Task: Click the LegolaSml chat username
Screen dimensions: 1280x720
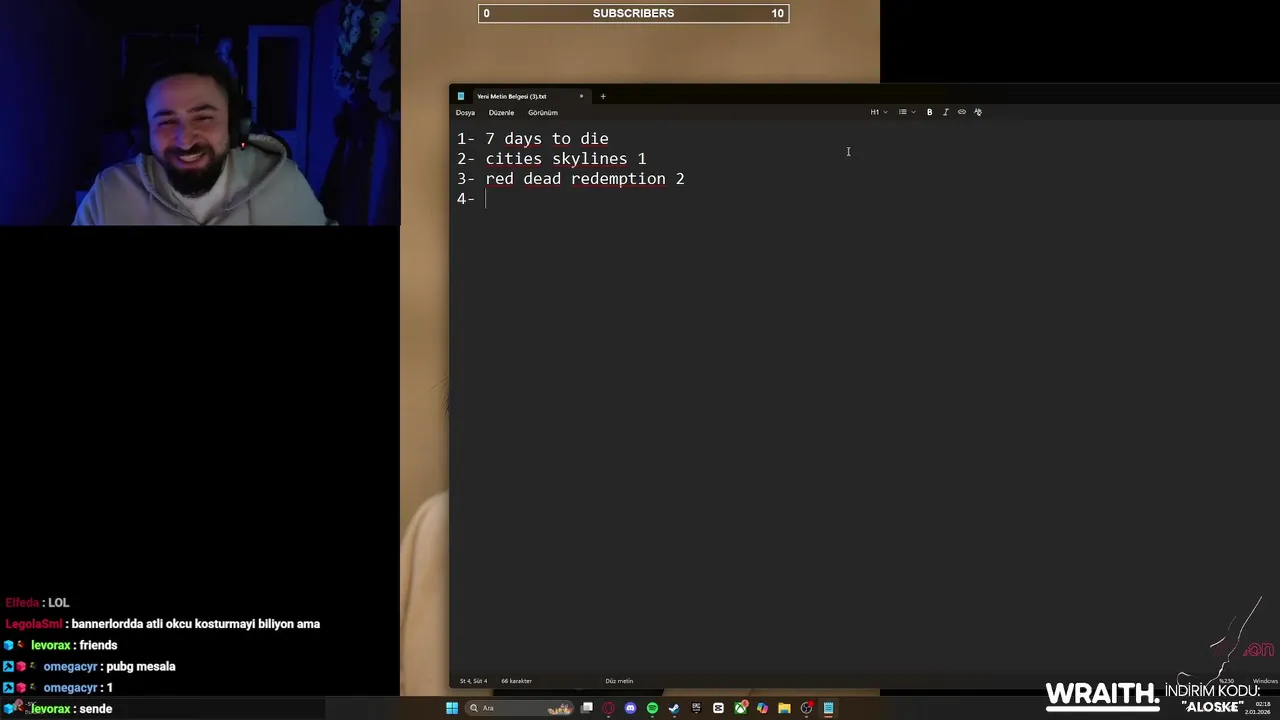Action: [34, 624]
